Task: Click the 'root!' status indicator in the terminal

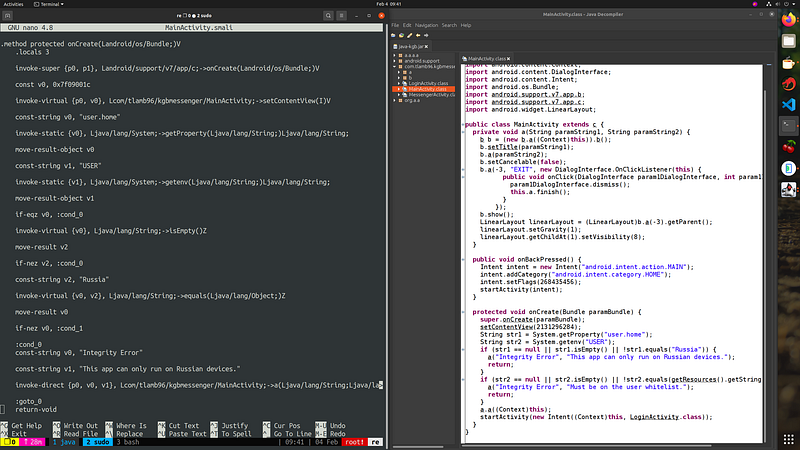Action: [x=354, y=442]
